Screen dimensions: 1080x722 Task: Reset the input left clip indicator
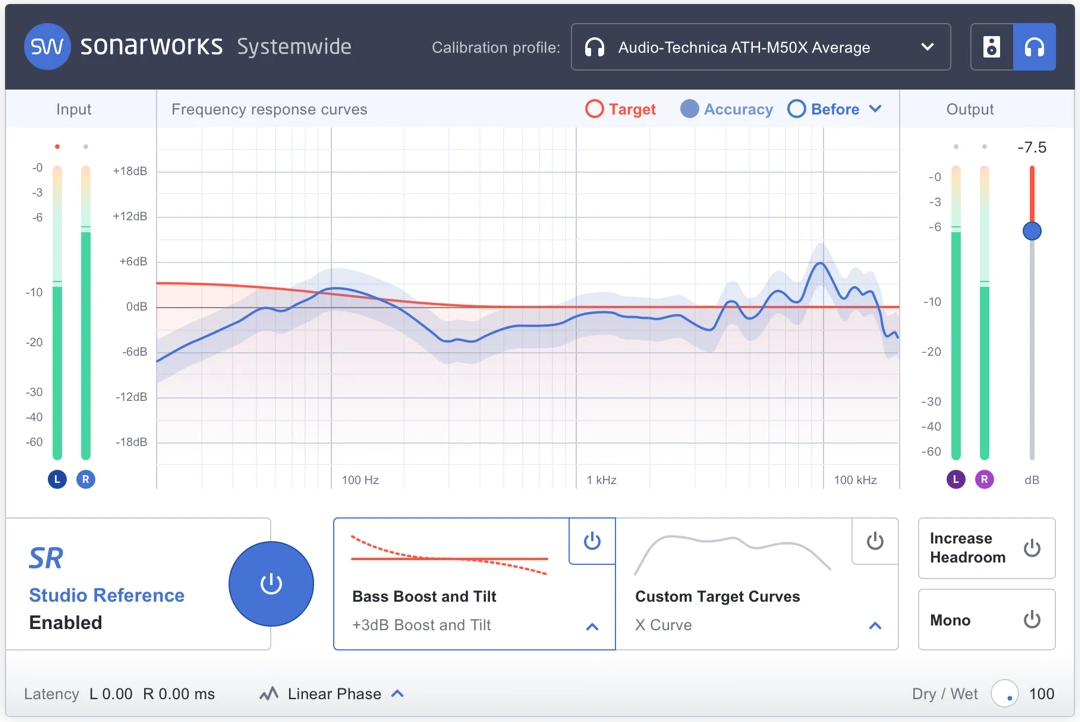click(57, 147)
